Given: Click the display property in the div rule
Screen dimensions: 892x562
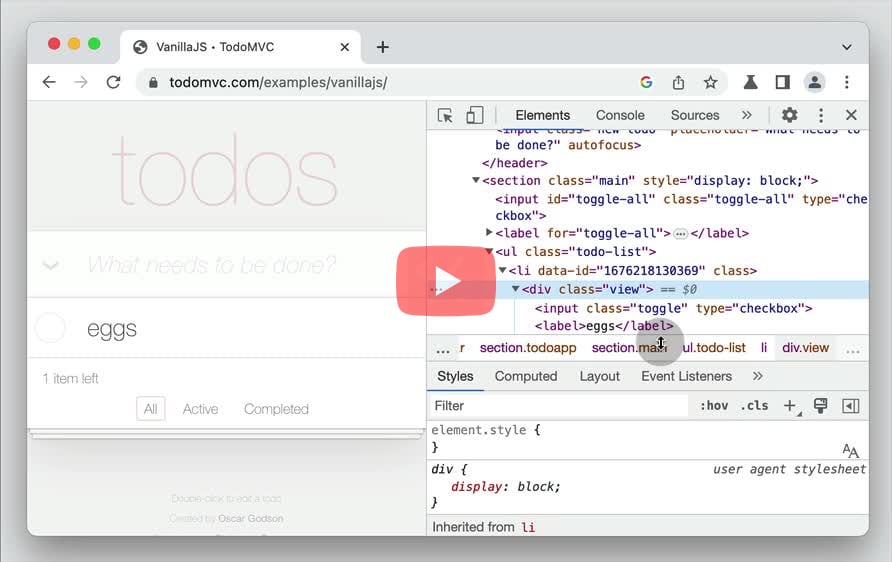Looking at the screenshot, I should (477, 487).
